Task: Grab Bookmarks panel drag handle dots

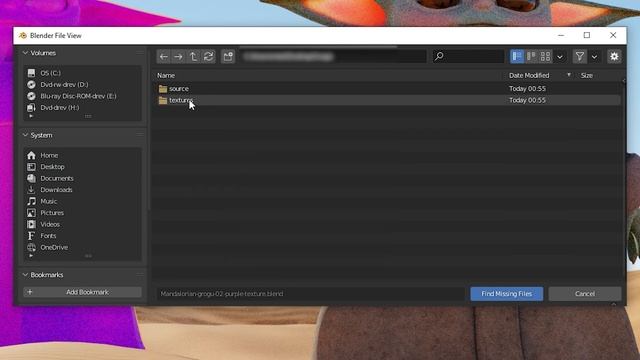Action: [x=140, y=275]
